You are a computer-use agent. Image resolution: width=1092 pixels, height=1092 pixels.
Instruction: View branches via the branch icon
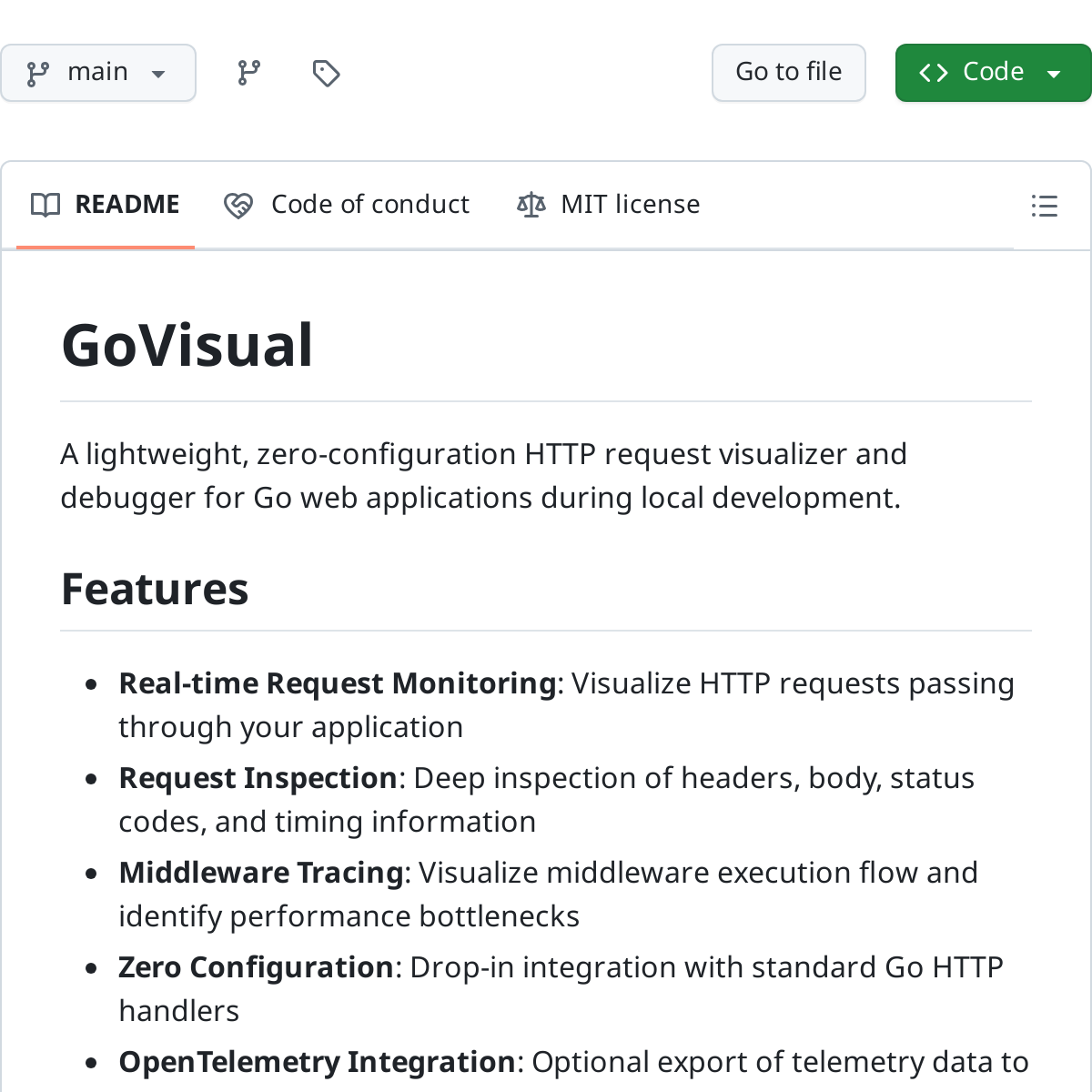point(248,73)
